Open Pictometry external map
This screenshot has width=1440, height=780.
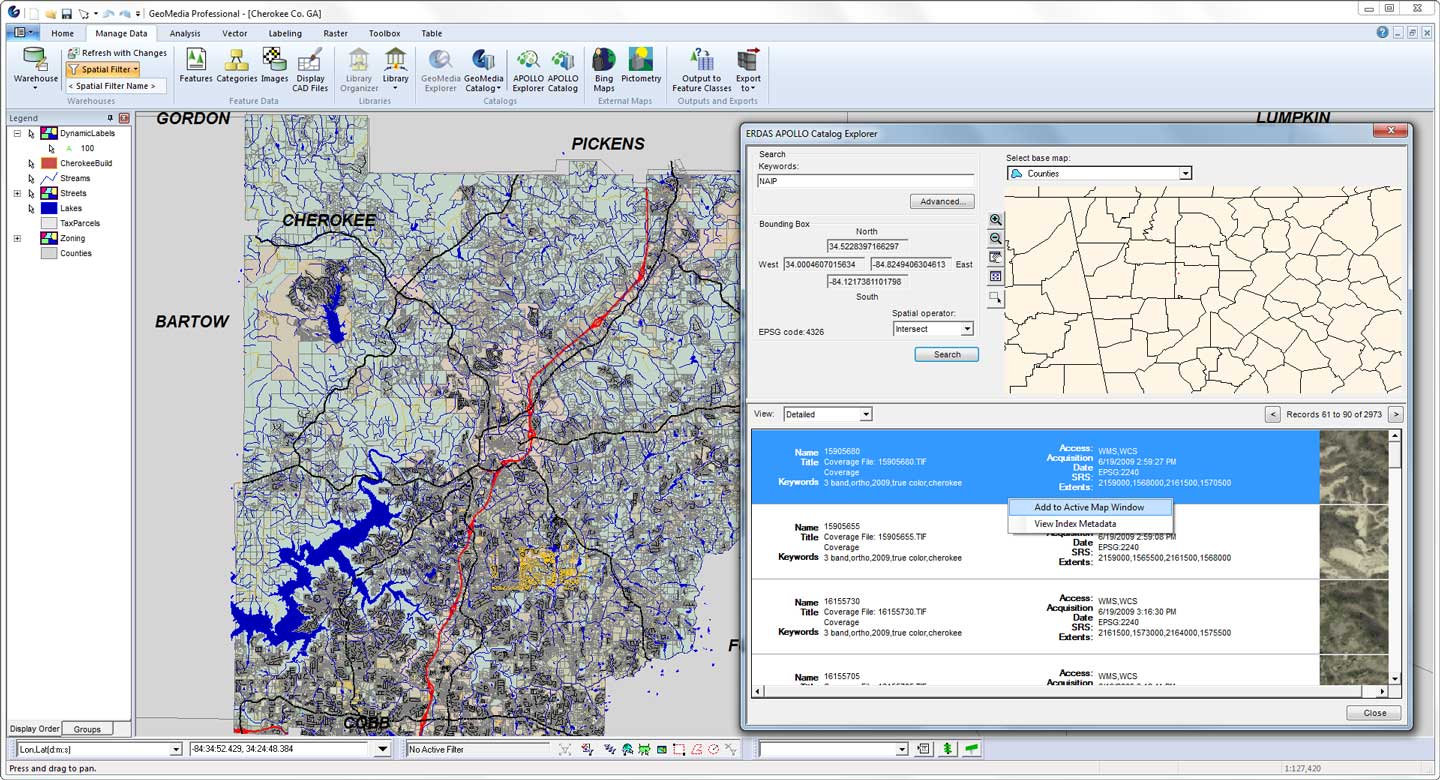pyautogui.click(x=641, y=66)
